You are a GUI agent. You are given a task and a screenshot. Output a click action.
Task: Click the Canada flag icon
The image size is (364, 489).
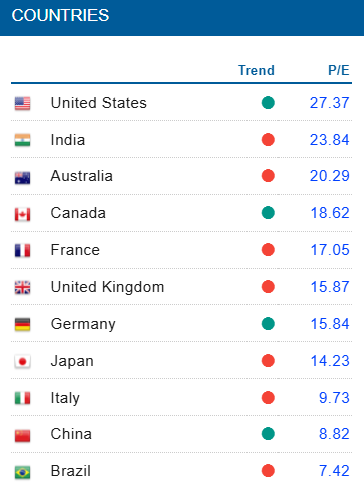click(22, 214)
